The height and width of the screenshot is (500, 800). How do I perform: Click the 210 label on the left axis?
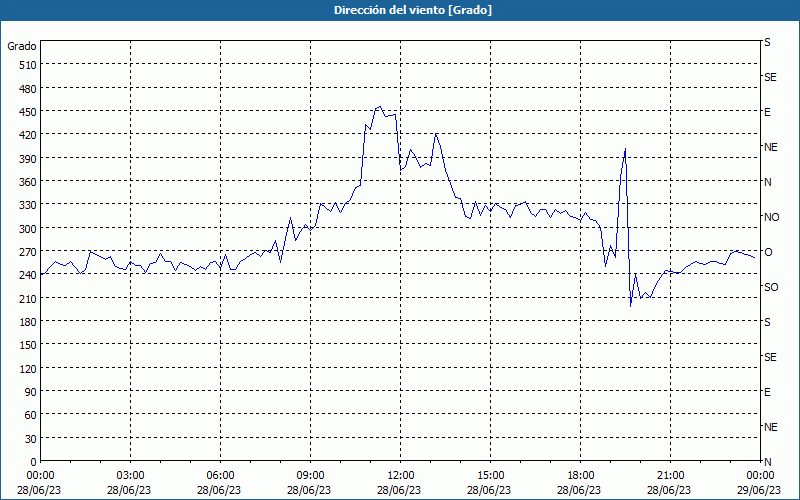tap(28, 298)
